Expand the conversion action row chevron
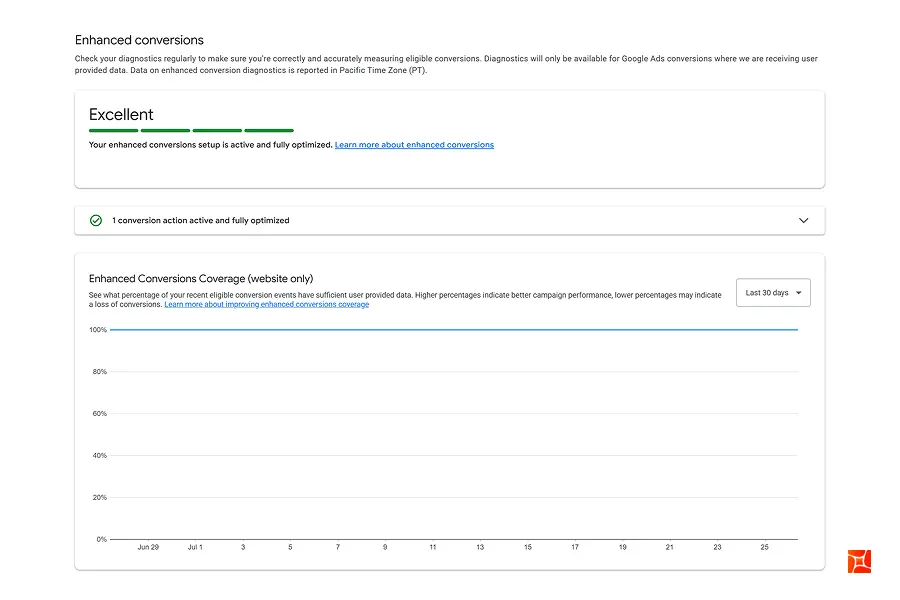Screen dimensions: 900x600 pyautogui.click(x=804, y=220)
